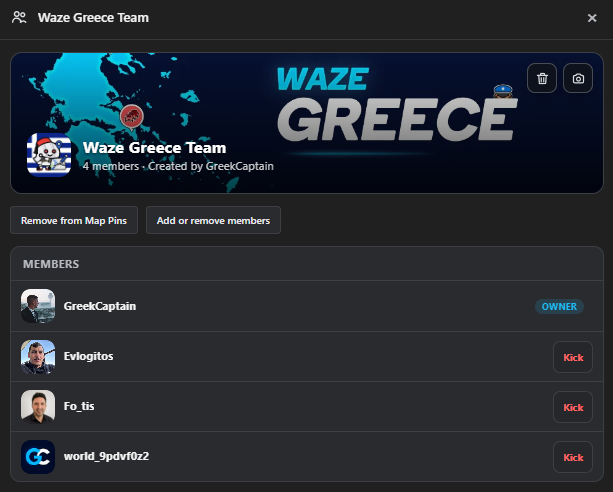Click the GC avatar of world_9pdvf0z2

[38, 457]
